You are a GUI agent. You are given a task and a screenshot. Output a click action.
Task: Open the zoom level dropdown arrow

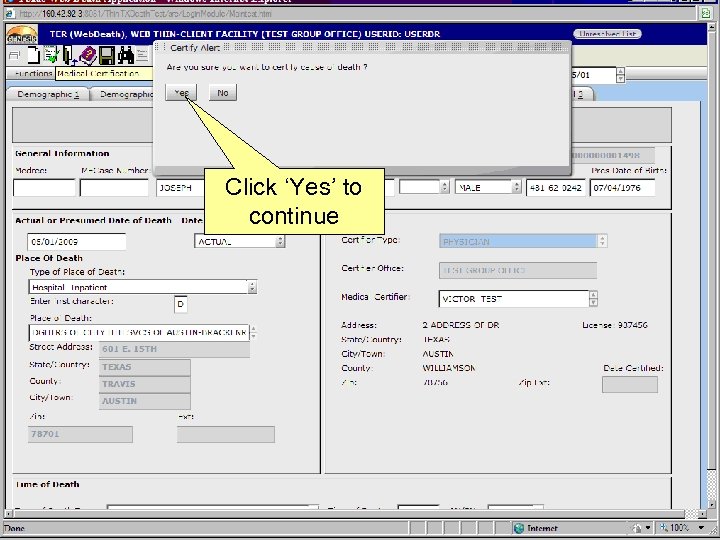pos(701,528)
